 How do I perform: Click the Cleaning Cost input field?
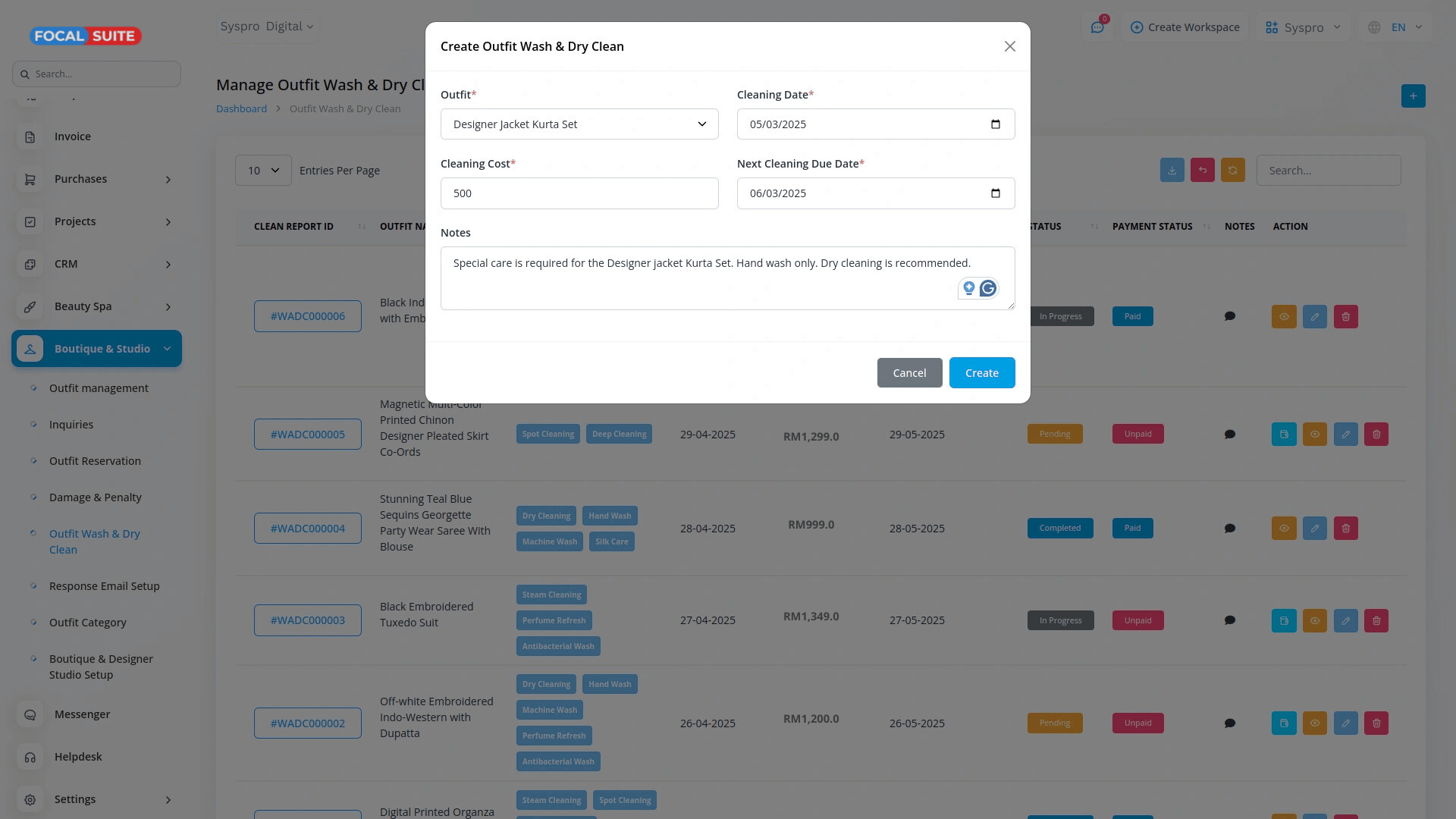(x=579, y=193)
